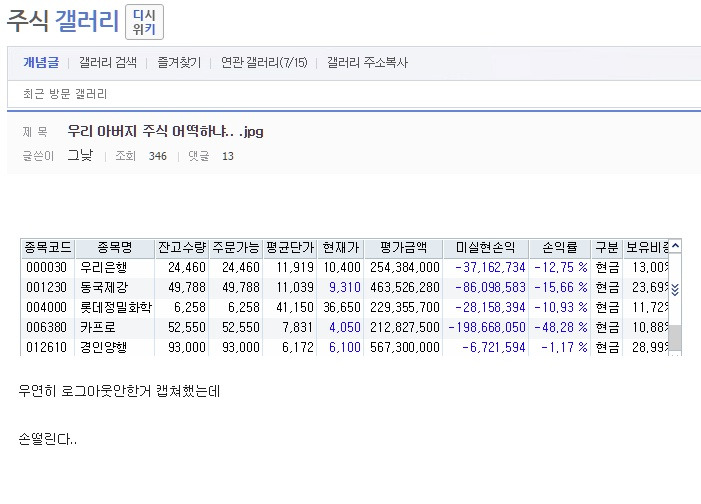The width and height of the screenshot is (701, 504).
Task: Click the double chevron down icon in table
Action: tap(675, 289)
